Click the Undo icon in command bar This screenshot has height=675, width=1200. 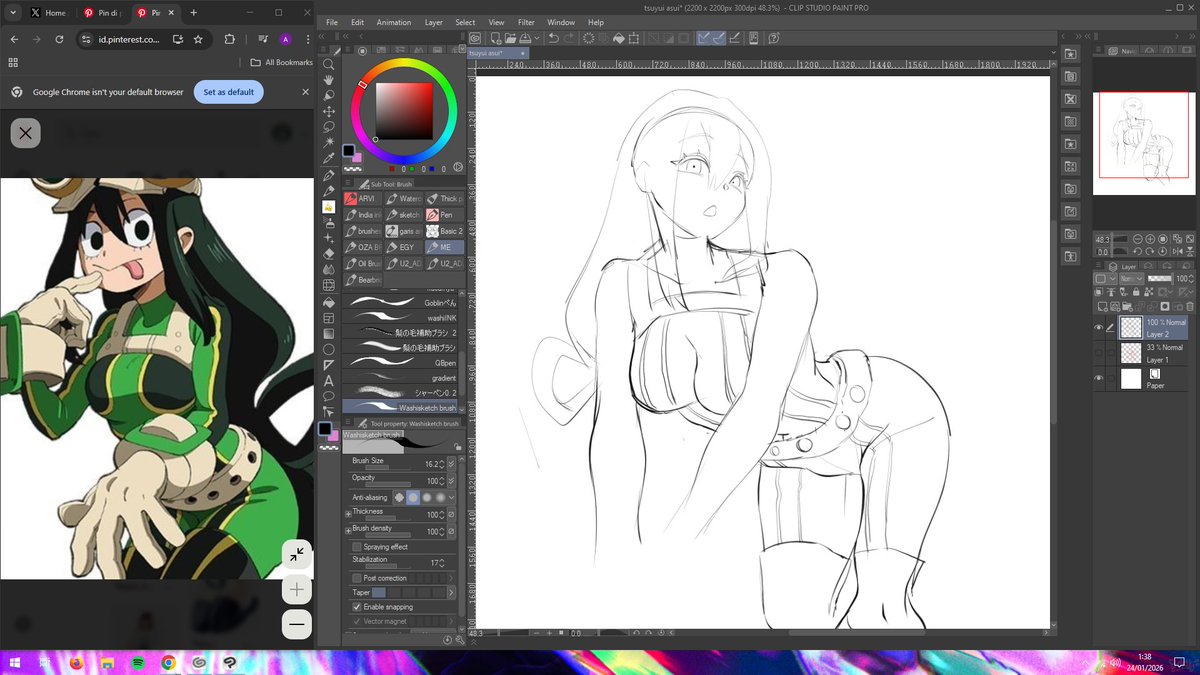point(553,38)
